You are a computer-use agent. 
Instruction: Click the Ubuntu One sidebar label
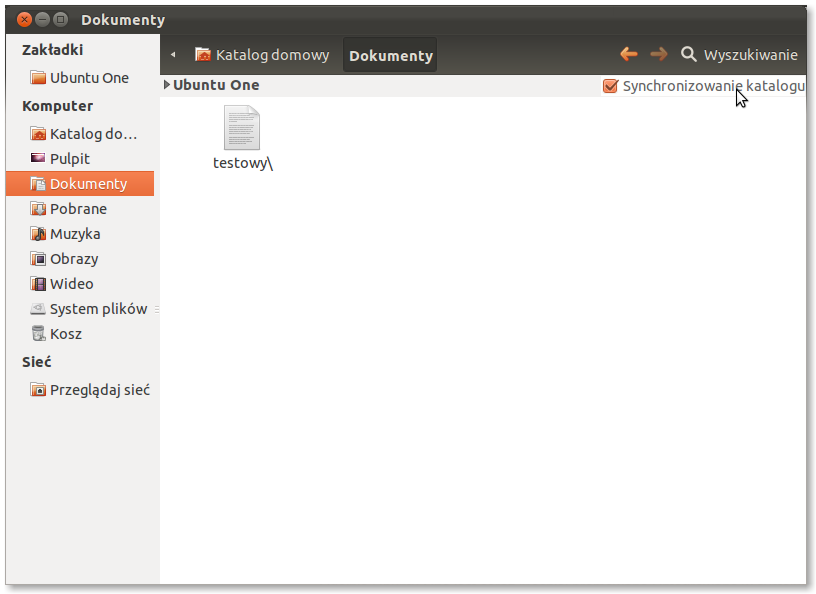click(x=89, y=78)
